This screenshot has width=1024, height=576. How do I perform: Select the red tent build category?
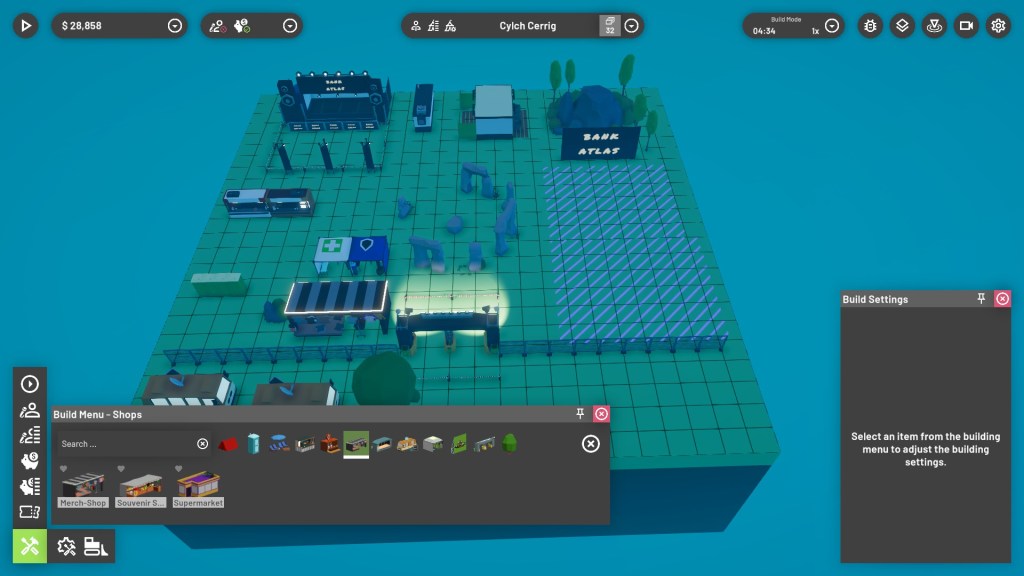pyautogui.click(x=229, y=443)
